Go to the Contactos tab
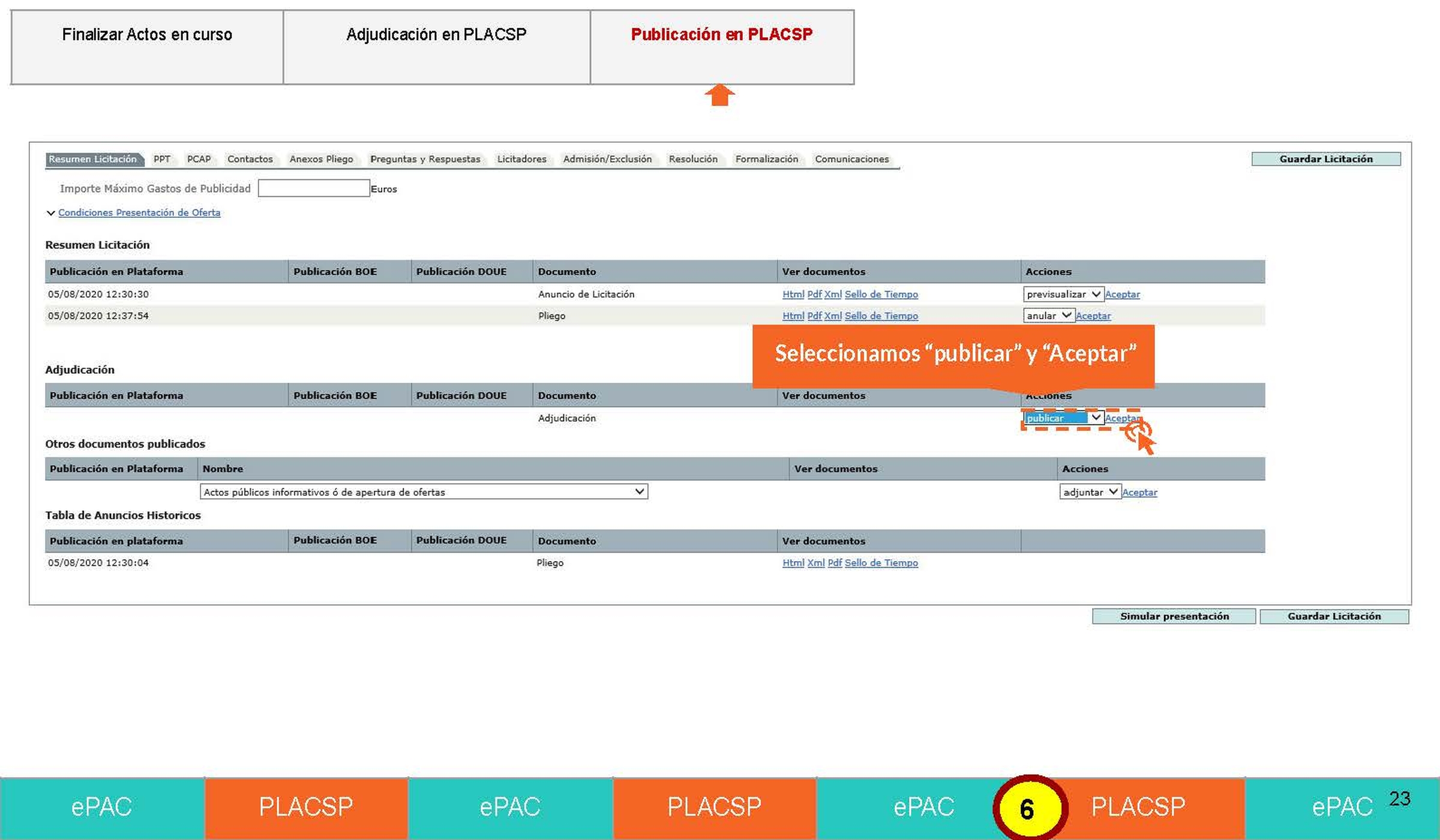The image size is (1440, 840). tap(250, 159)
